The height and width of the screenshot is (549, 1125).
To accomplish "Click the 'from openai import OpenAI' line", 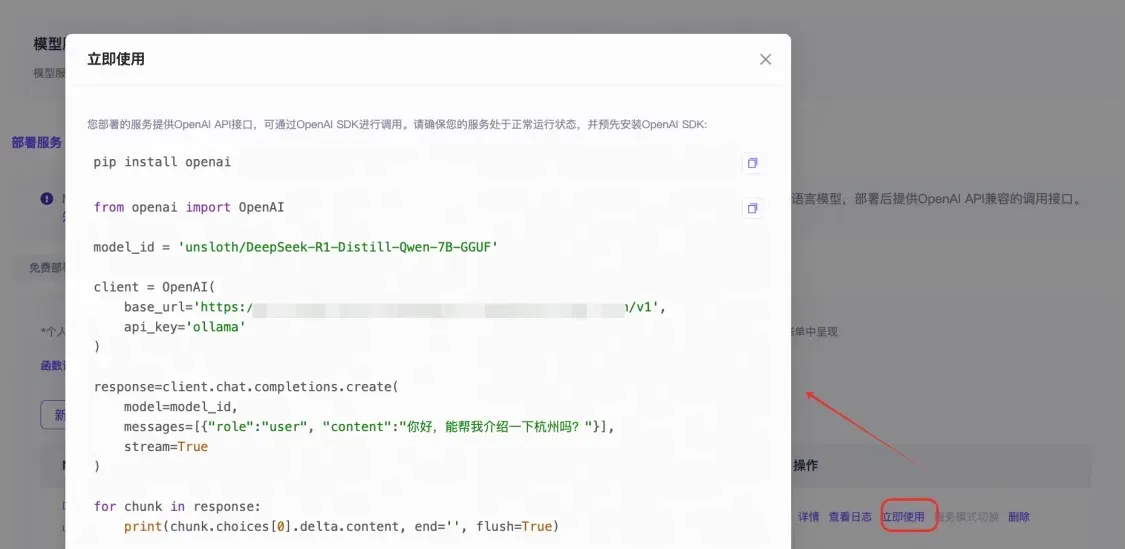I will point(189,207).
